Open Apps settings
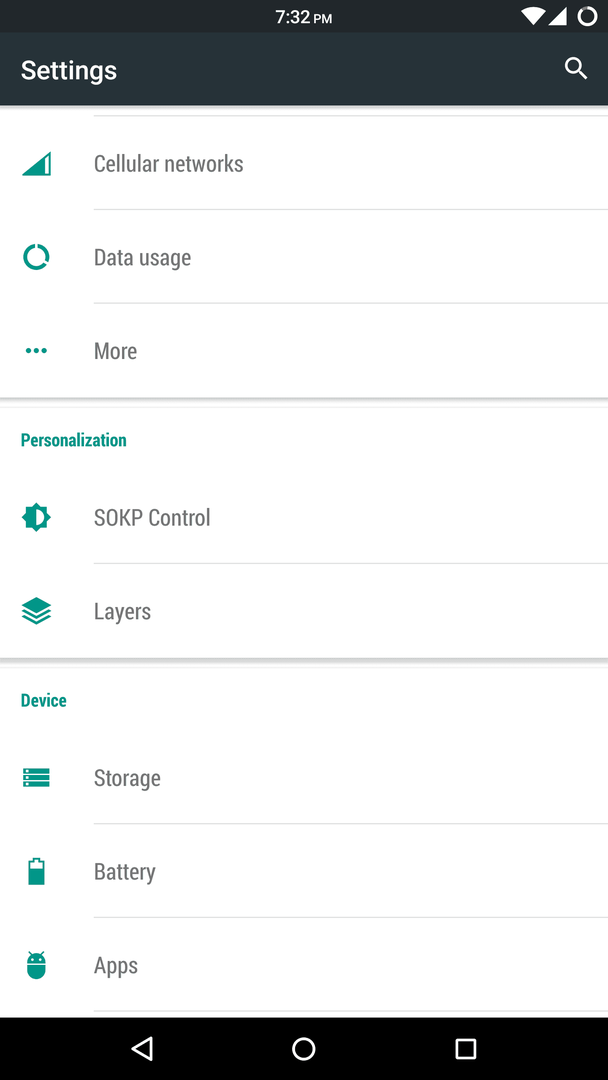 304,965
